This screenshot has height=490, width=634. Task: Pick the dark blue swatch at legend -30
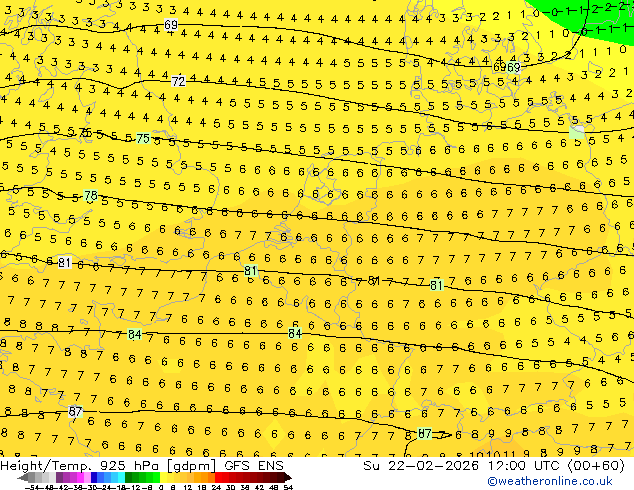[x=94, y=478]
